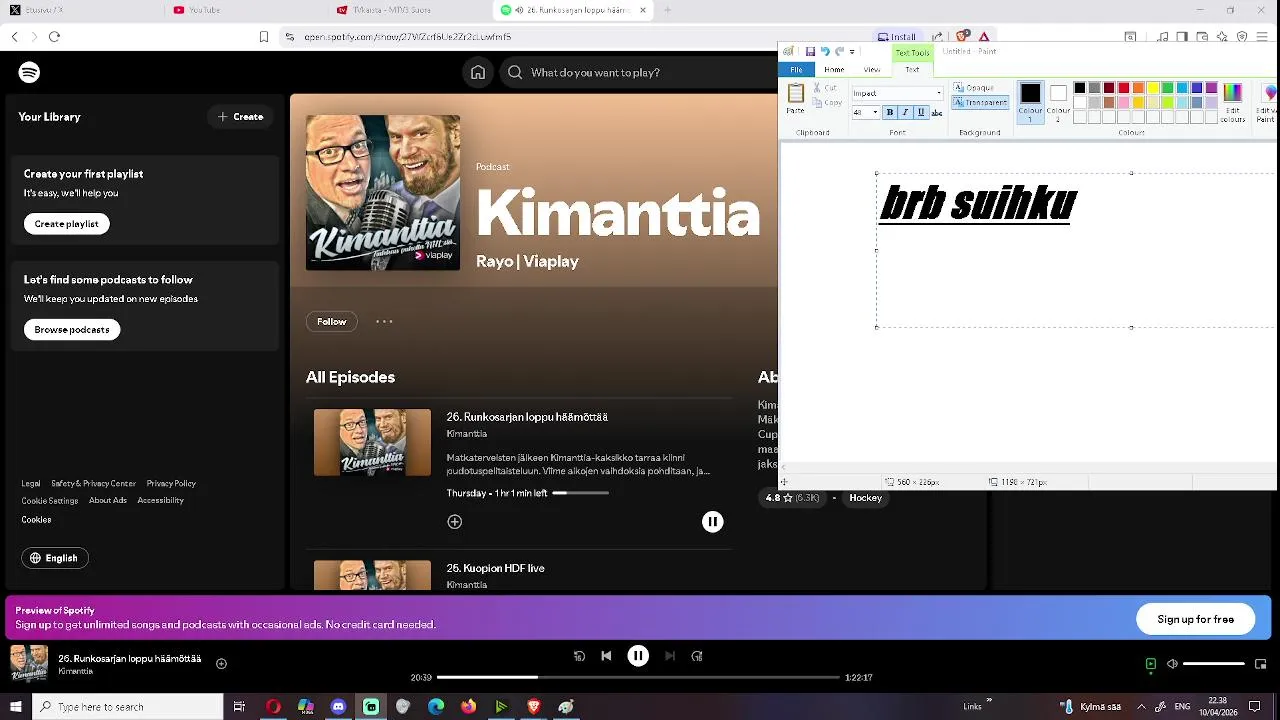Open Now Playing view icon
Image resolution: width=1280 pixels, height=720 pixels.
1151,664
